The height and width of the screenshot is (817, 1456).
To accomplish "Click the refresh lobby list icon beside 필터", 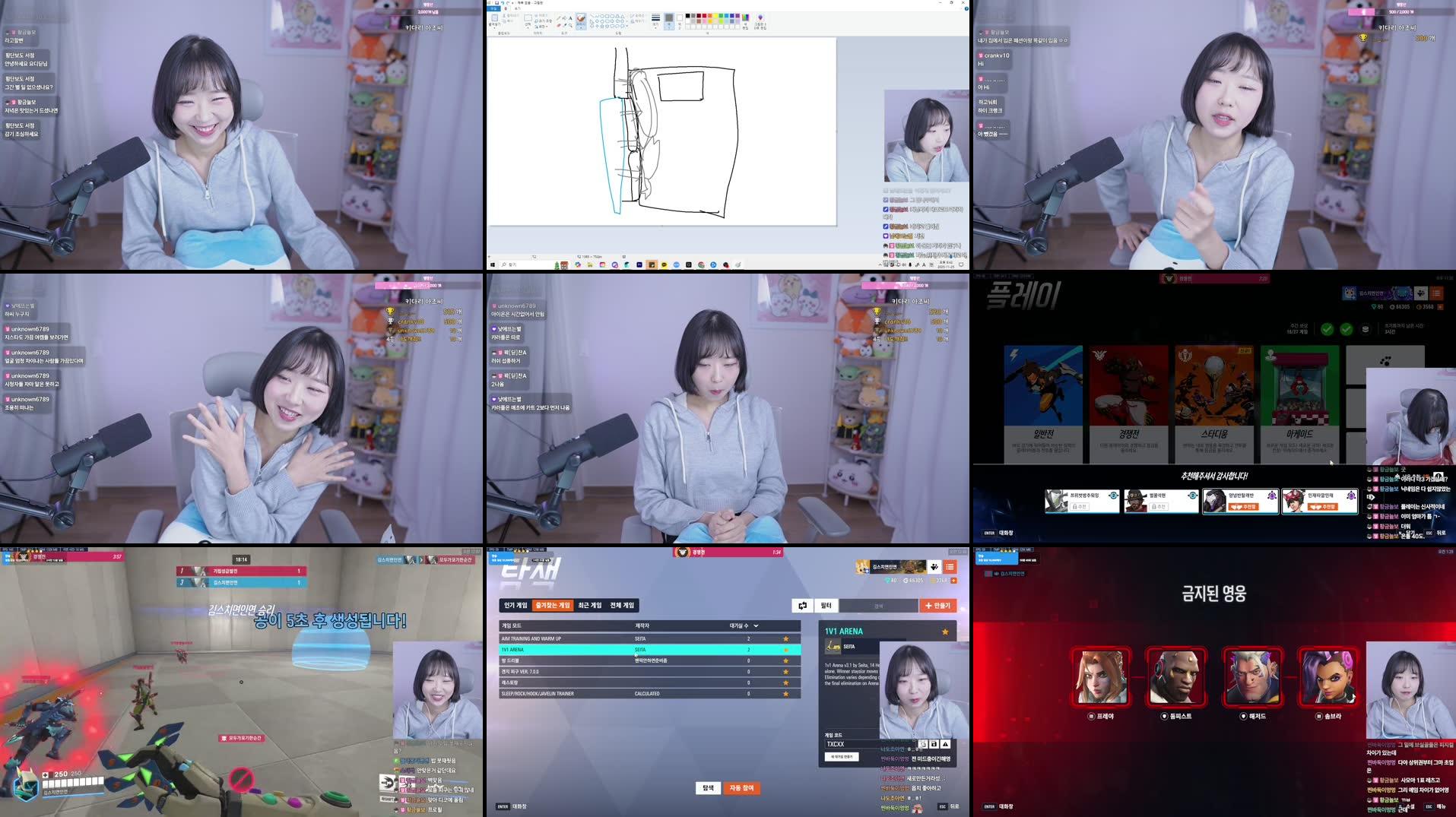I will (x=802, y=606).
